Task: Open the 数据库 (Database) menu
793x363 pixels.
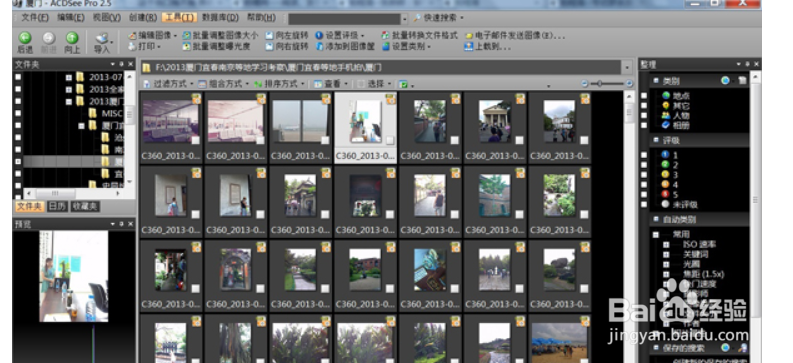Action: [x=220, y=18]
